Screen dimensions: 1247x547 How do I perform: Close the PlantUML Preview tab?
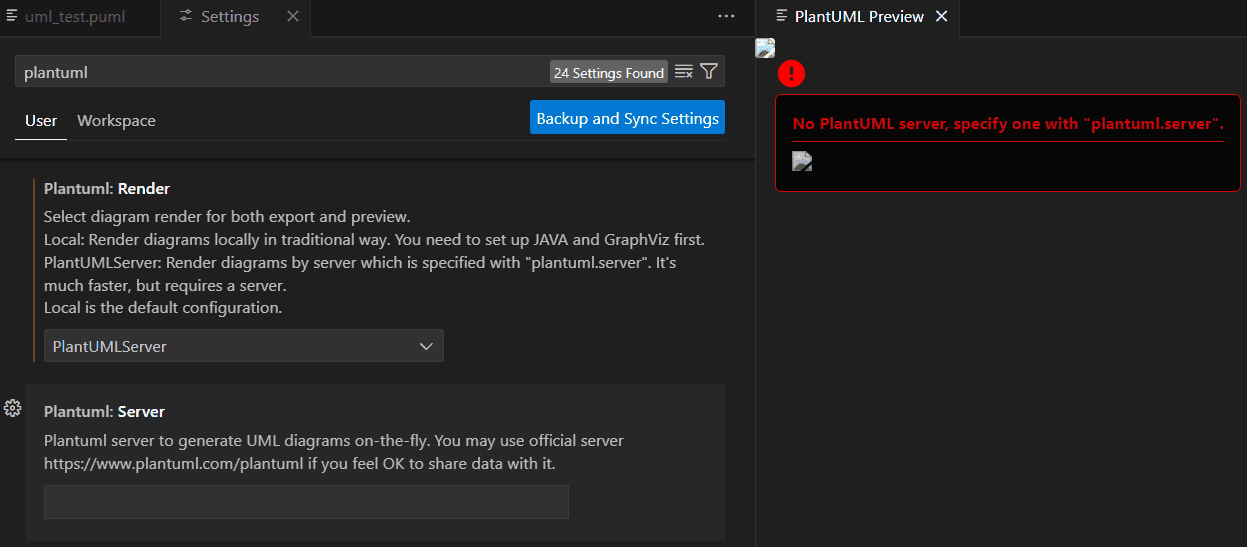(x=941, y=17)
